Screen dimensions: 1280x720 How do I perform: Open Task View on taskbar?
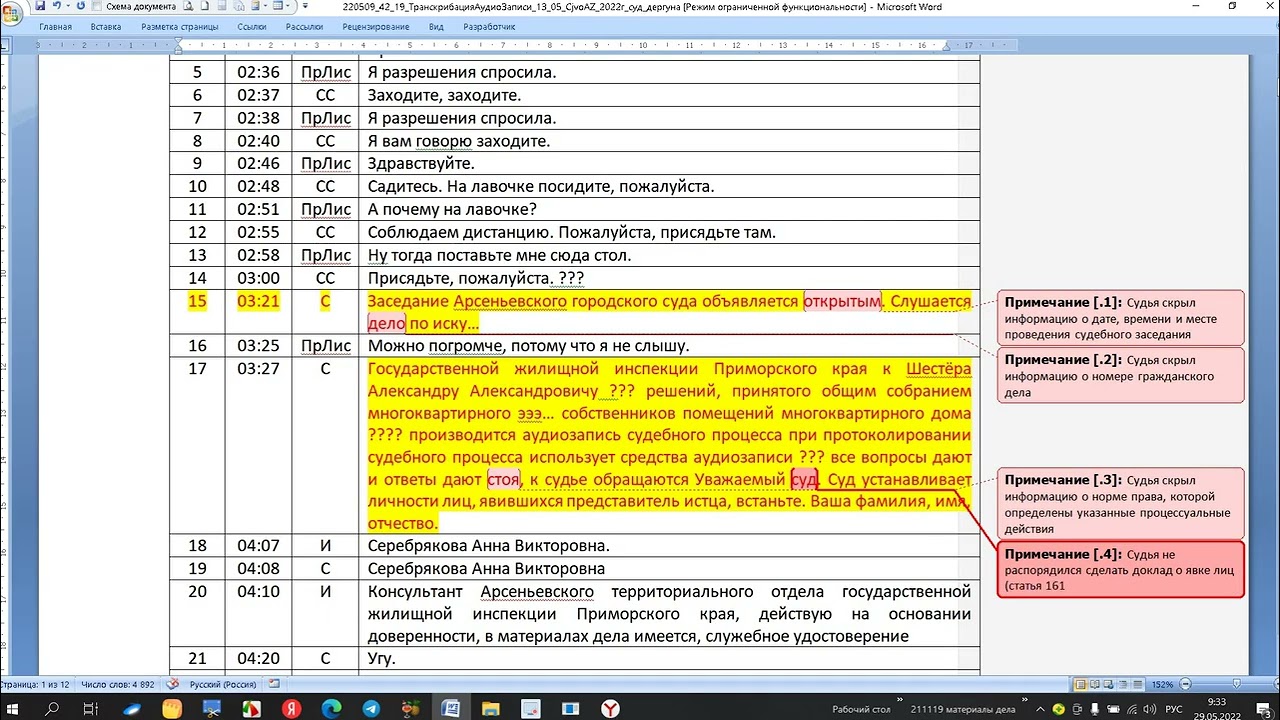(90, 708)
